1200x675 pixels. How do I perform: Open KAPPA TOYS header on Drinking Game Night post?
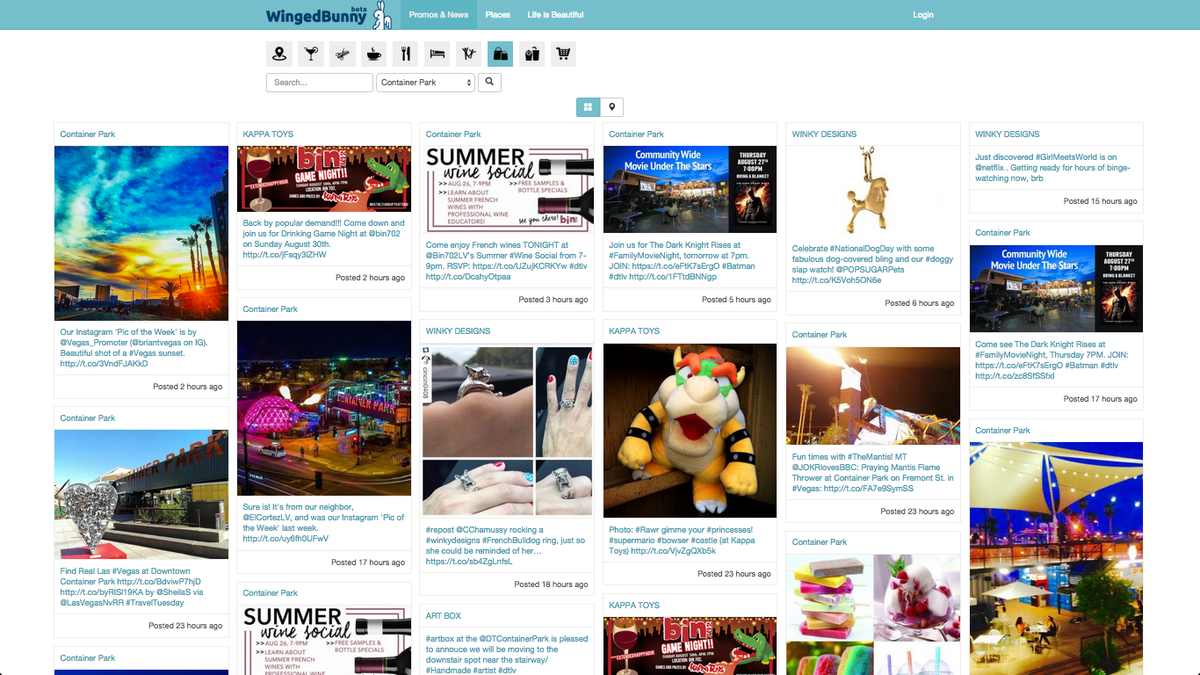(x=268, y=134)
